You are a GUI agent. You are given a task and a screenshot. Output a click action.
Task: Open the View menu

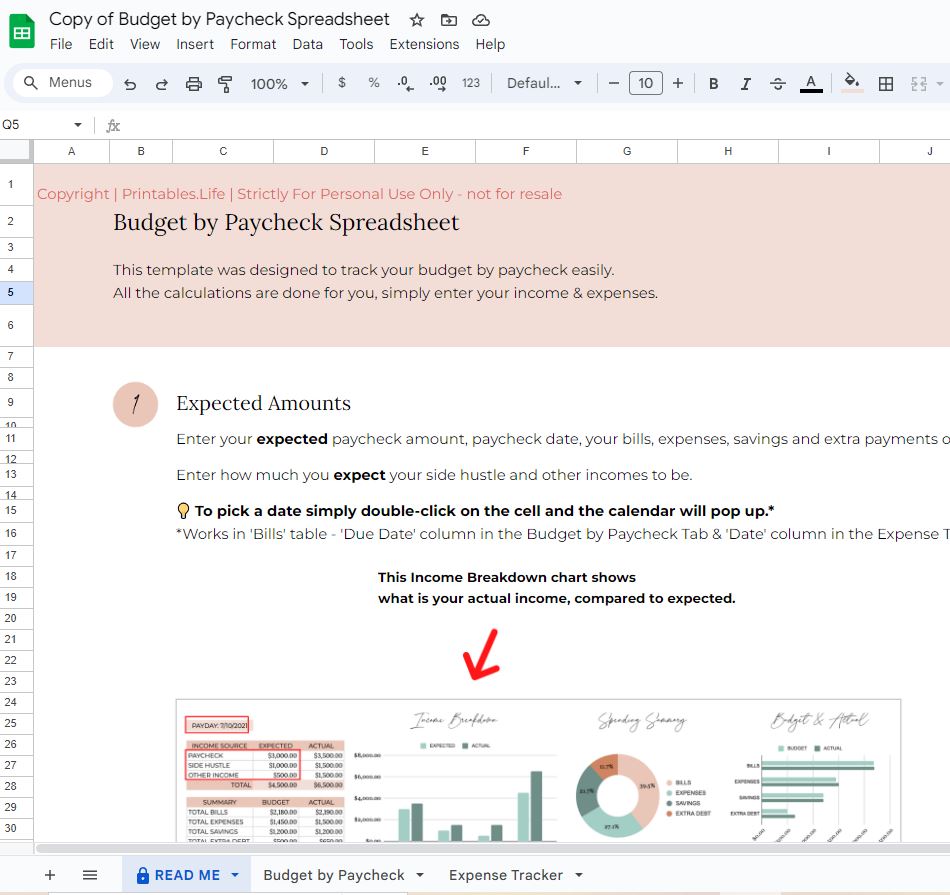coord(145,44)
